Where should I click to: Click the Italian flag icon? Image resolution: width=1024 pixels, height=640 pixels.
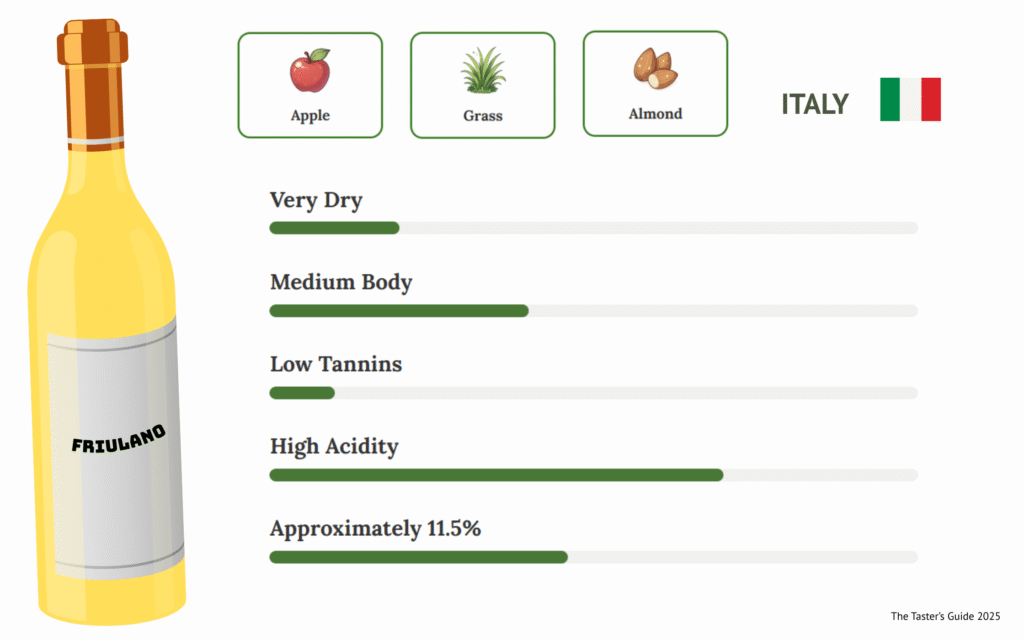point(910,99)
